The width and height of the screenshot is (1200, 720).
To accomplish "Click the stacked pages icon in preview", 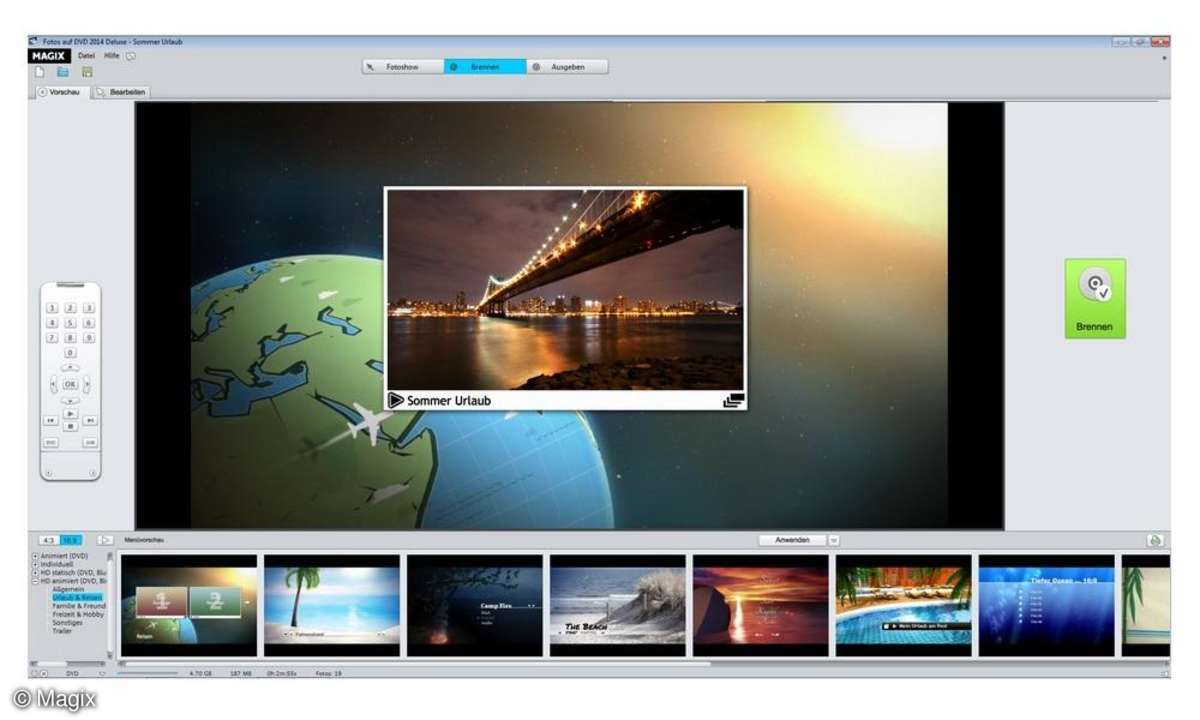I will click(x=733, y=400).
